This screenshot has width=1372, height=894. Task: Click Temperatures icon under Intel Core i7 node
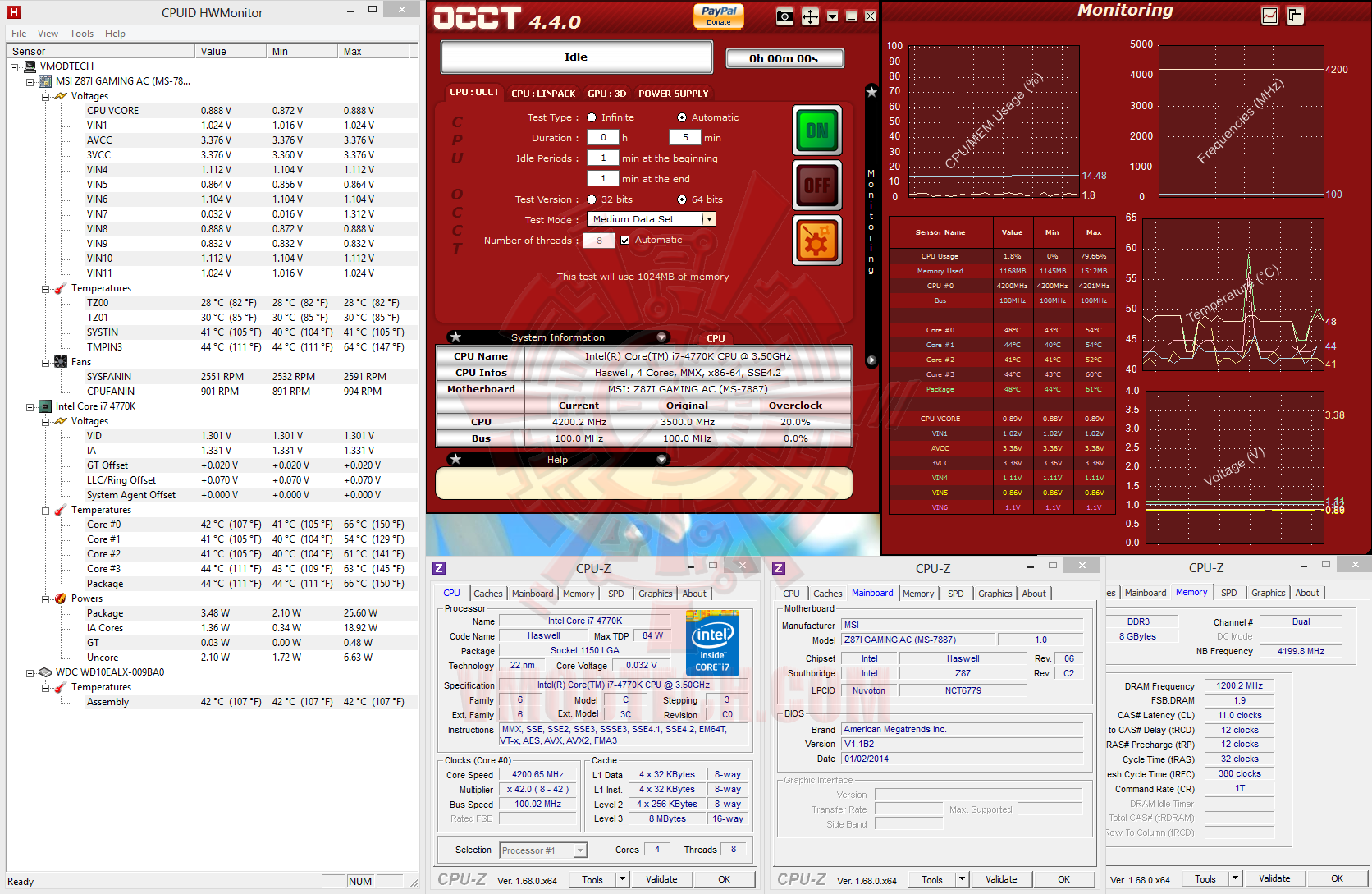pos(61,510)
